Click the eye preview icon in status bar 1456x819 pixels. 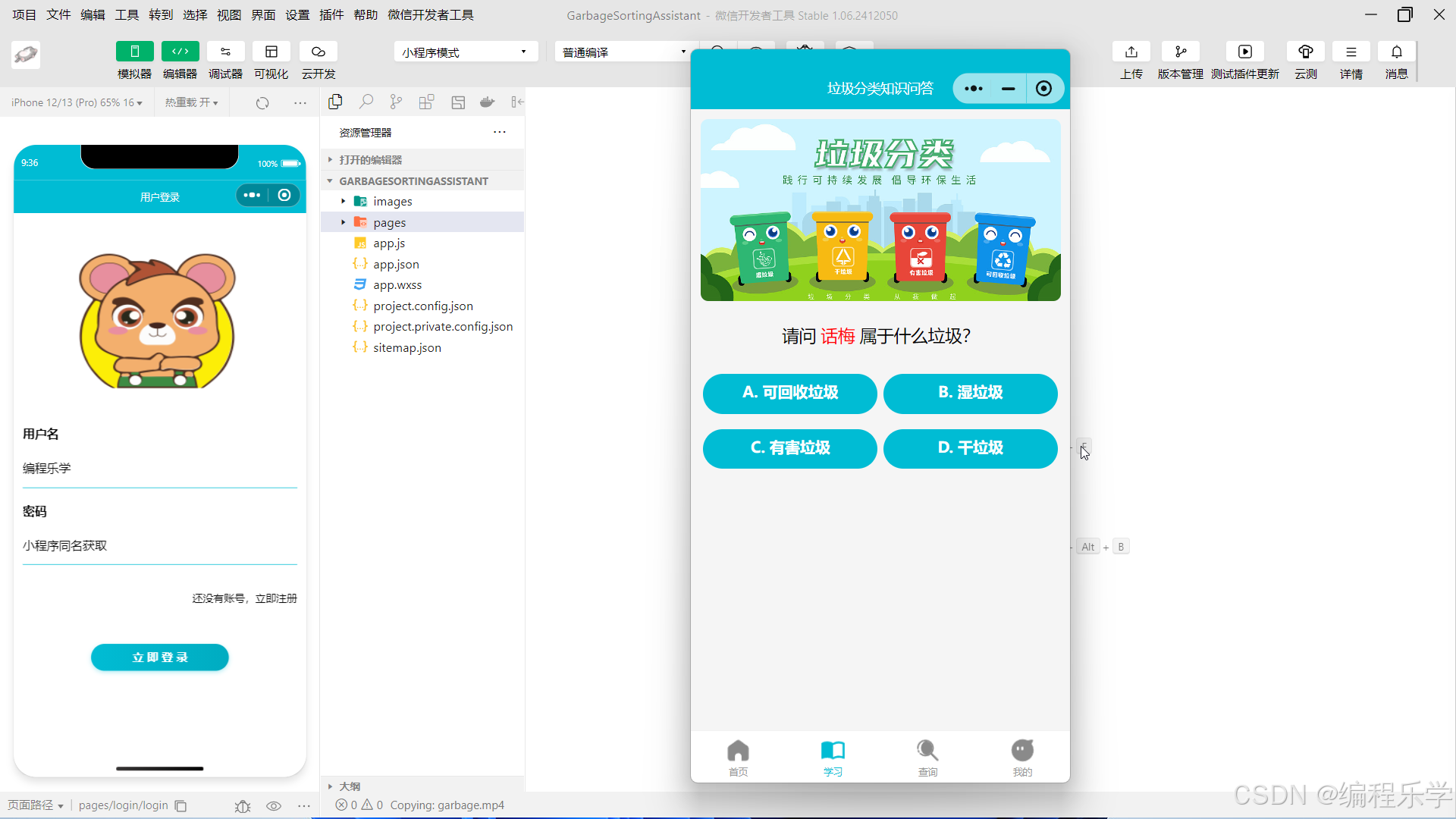click(x=274, y=805)
